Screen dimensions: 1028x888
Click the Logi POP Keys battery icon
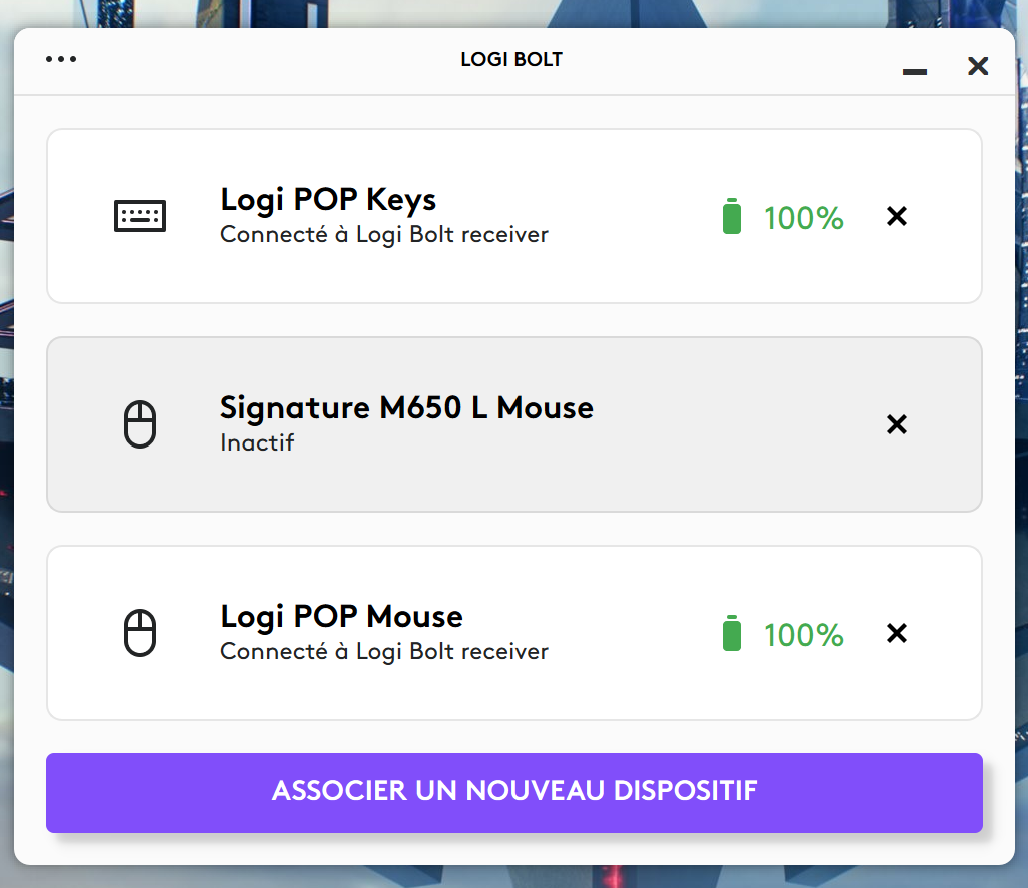[x=732, y=216]
